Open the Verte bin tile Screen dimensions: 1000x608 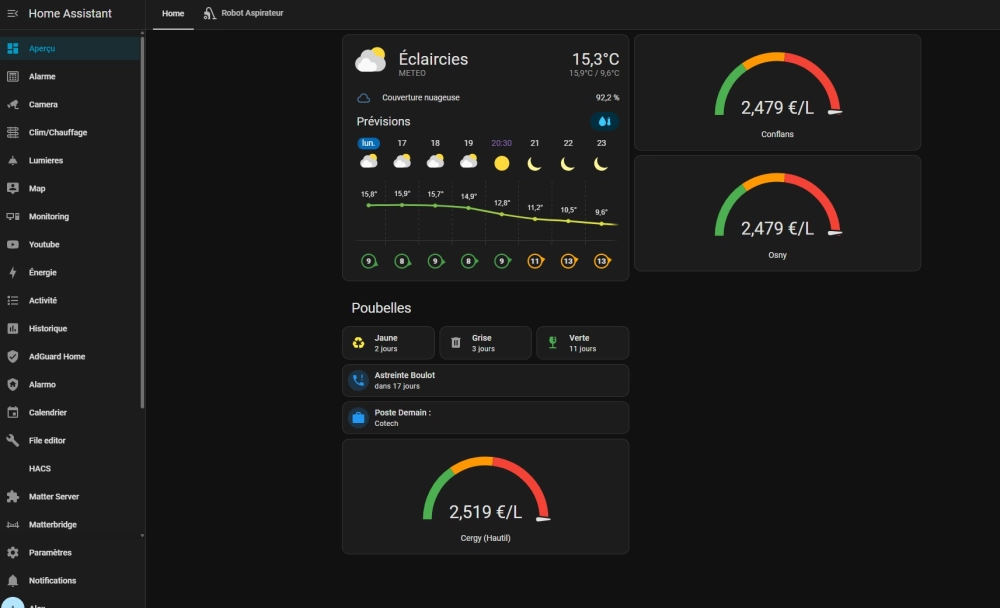582,343
